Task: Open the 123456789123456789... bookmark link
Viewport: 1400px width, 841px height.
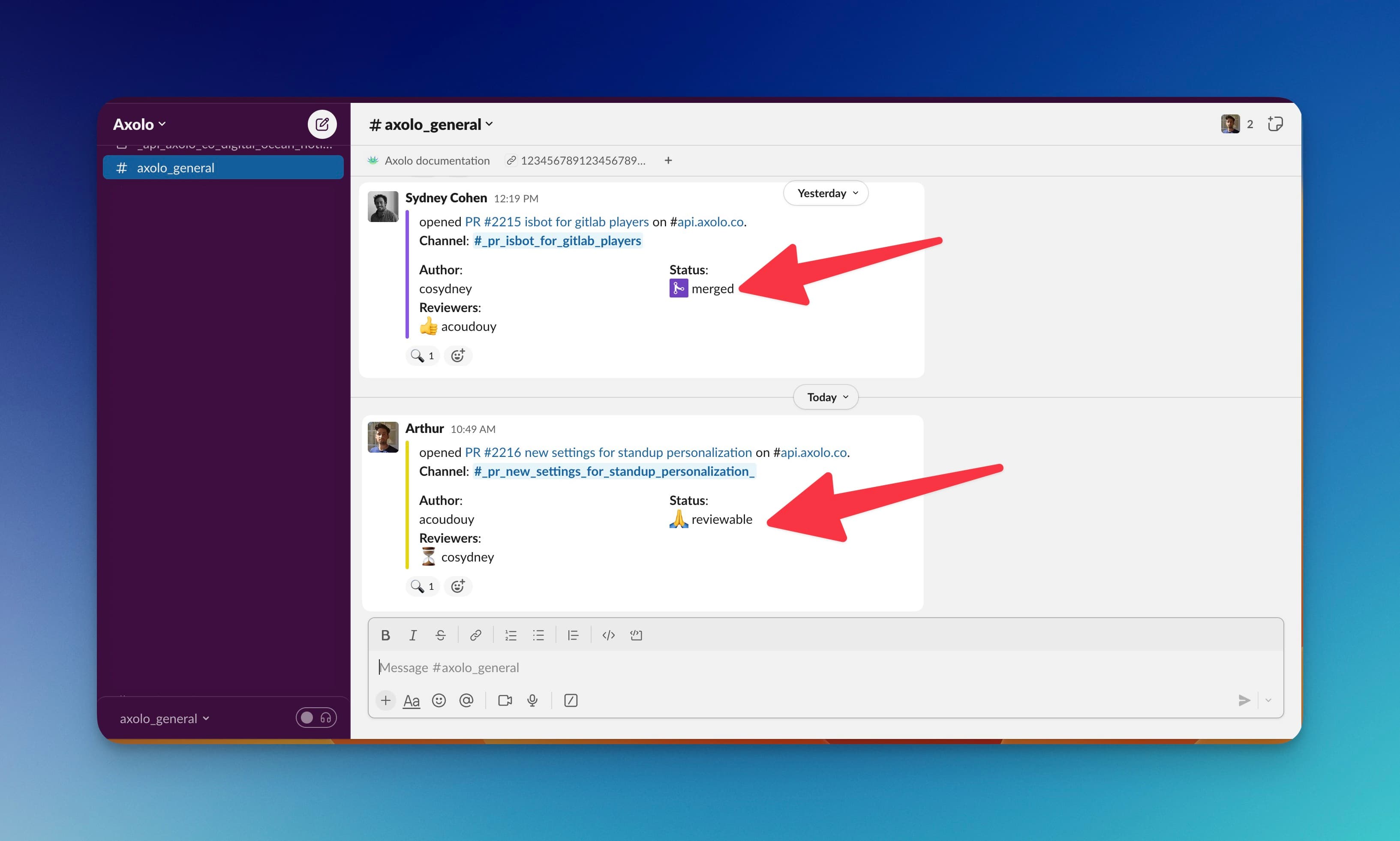Action: [x=576, y=160]
